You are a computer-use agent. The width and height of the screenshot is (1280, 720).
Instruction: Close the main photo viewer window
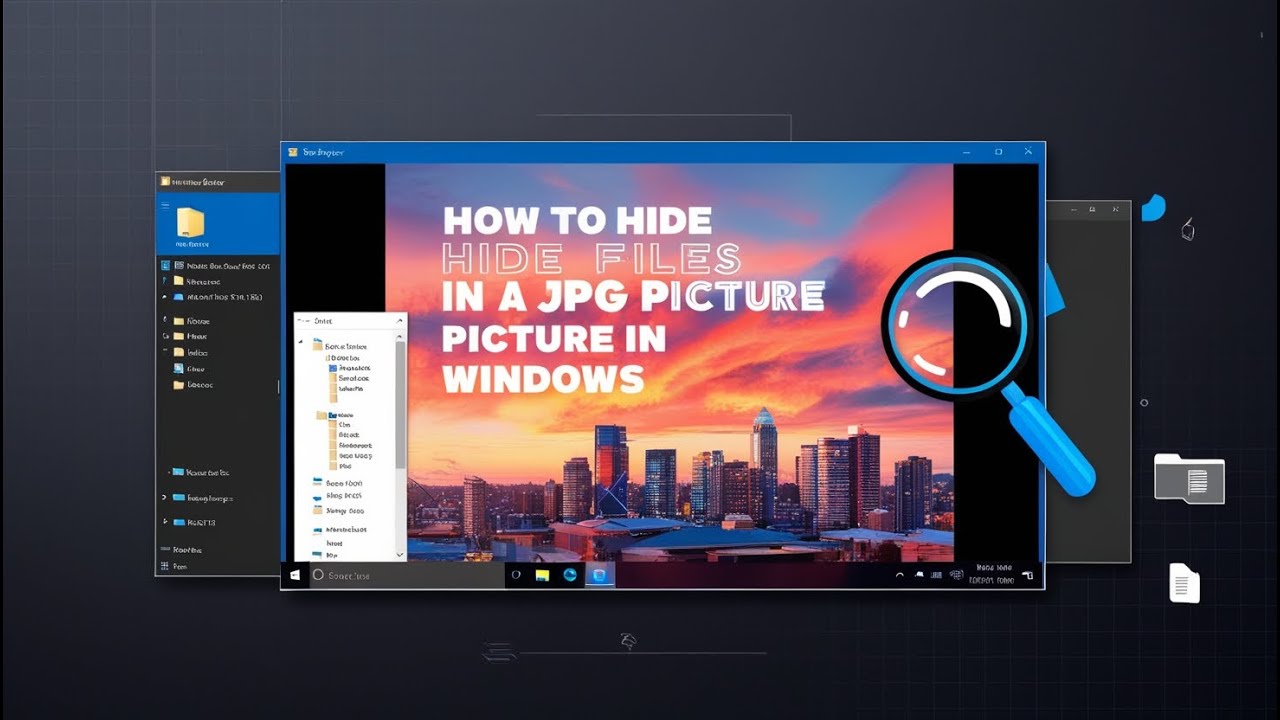coord(1028,152)
